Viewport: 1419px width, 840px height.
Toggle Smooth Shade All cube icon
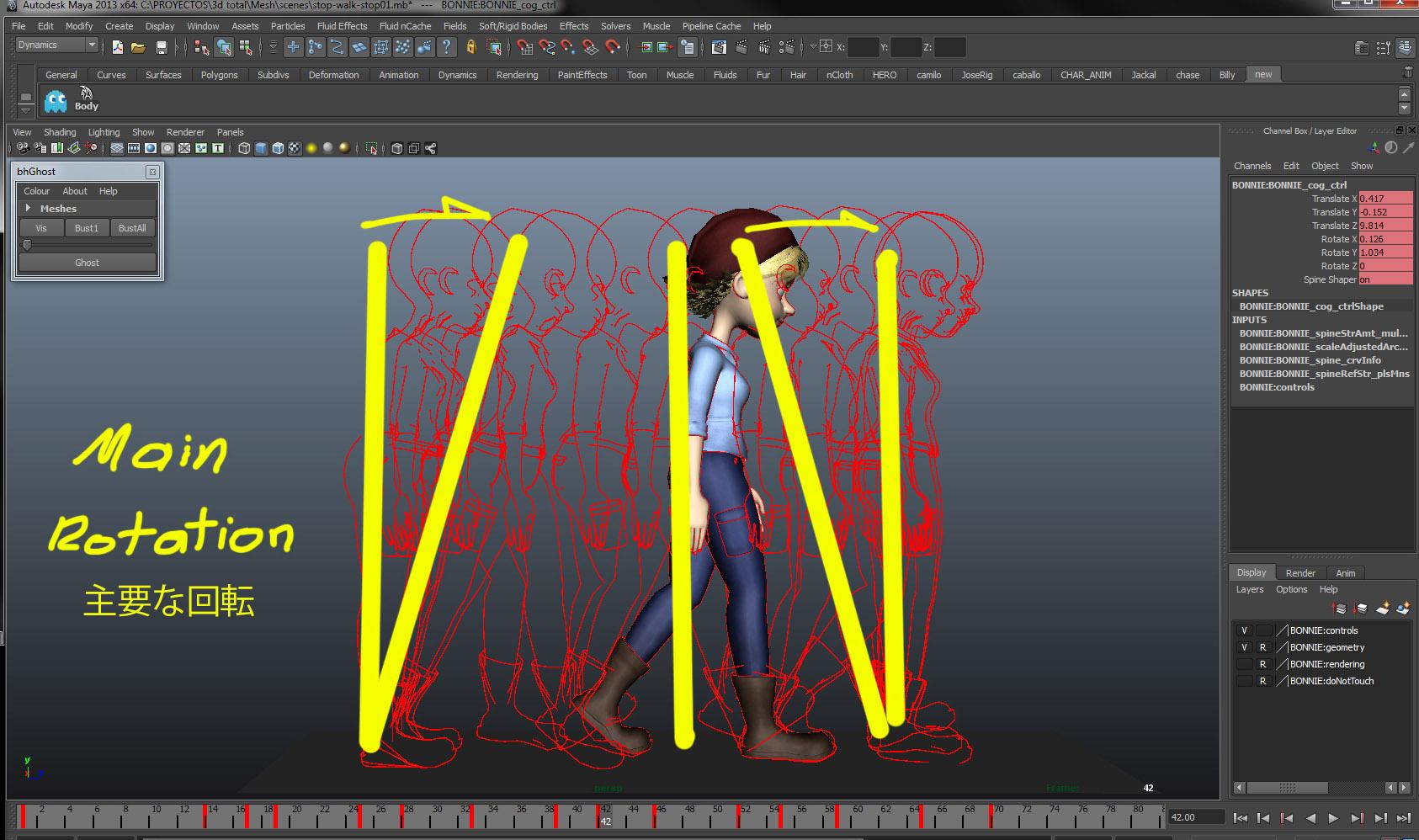click(261, 148)
